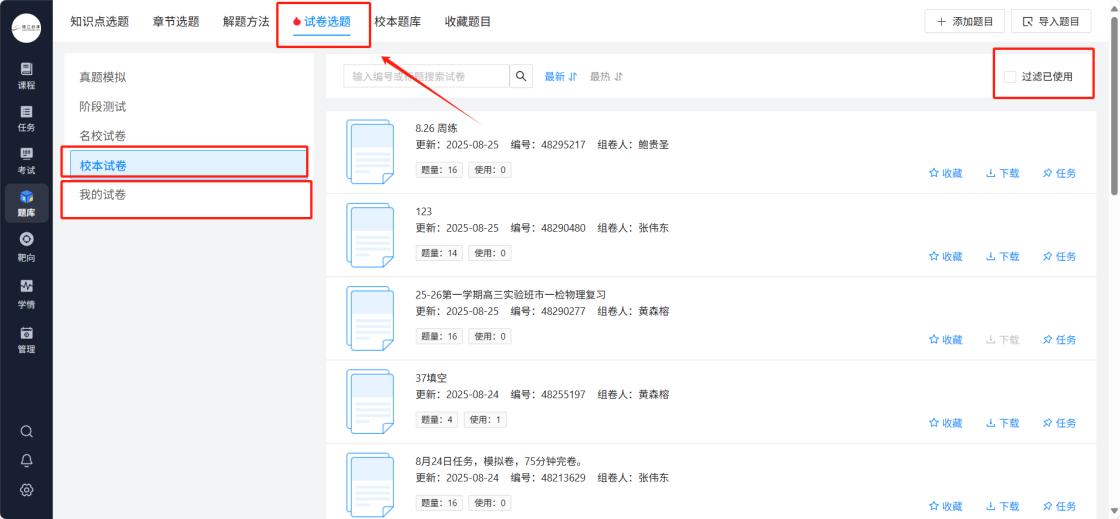Click the 使用：1 tag on 37填空
The height and width of the screenshot is (519, 1120).
click(x=485, y=419)
